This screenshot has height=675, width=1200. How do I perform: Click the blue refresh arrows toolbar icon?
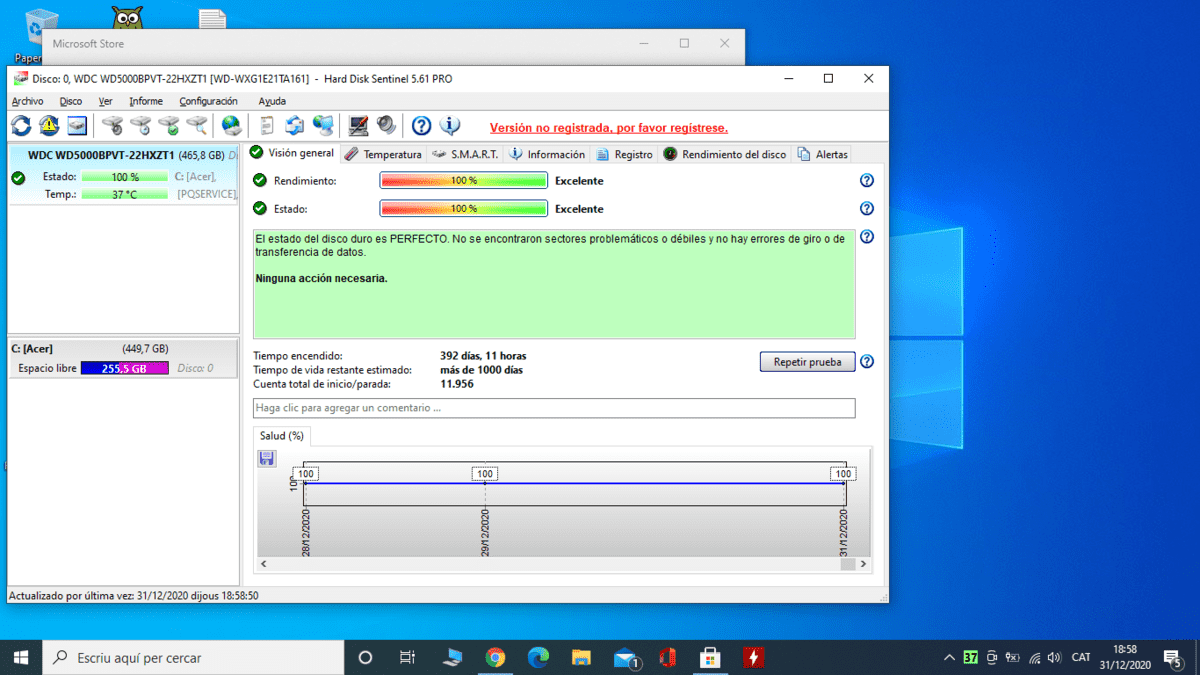point(21,126)
